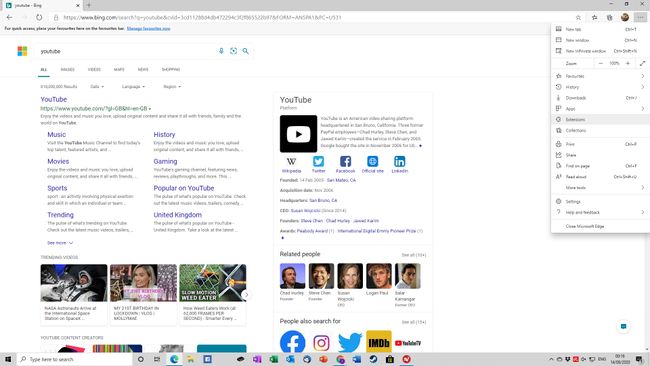The width and height of the screenshot is (650, 366).
Task: Open YouTube's LinkedIn icon
Action: [x=400, y=161]
